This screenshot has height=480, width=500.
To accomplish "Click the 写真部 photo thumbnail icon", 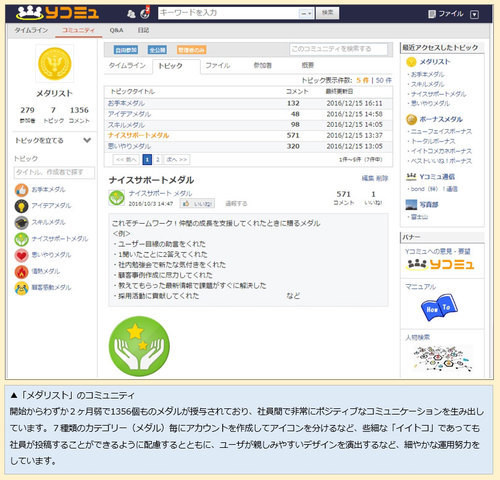I will click(411, 205).
